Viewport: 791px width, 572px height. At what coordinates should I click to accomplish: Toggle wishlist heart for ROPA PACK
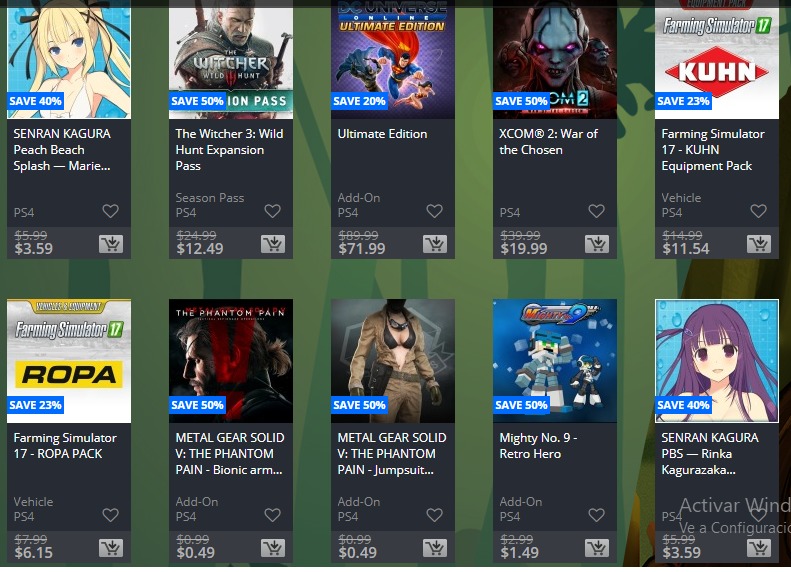[x=110, y=515]
